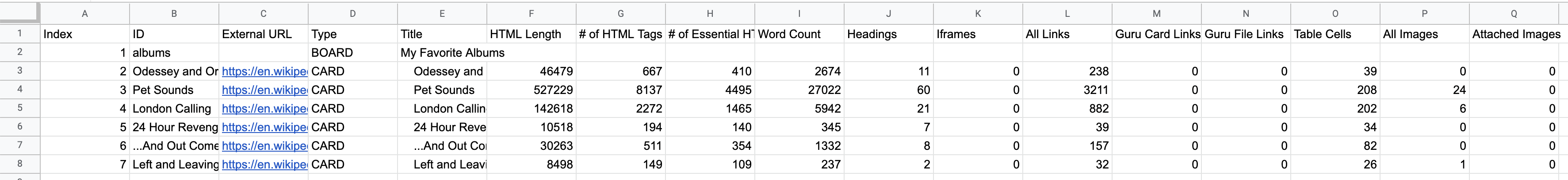Select HTML length value 527229

coord(532,90)
